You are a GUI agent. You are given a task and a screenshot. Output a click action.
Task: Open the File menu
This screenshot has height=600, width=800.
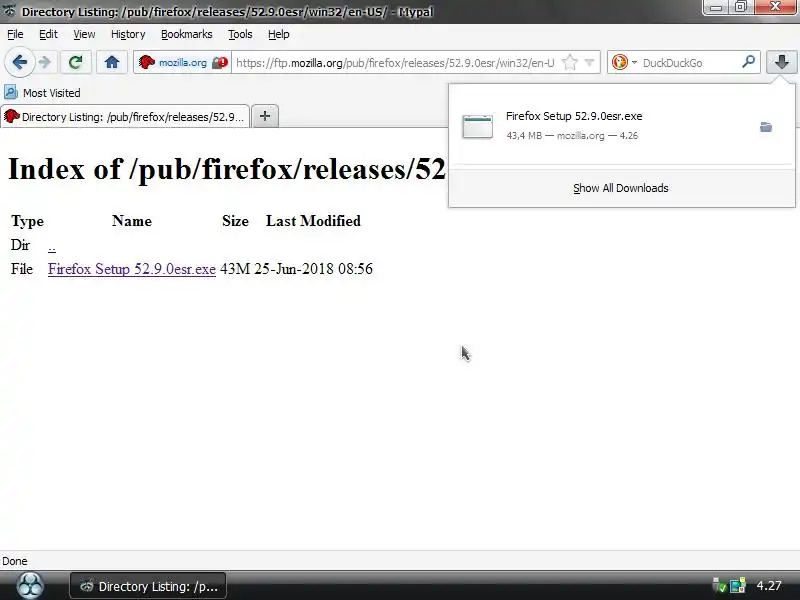point(15,34)
